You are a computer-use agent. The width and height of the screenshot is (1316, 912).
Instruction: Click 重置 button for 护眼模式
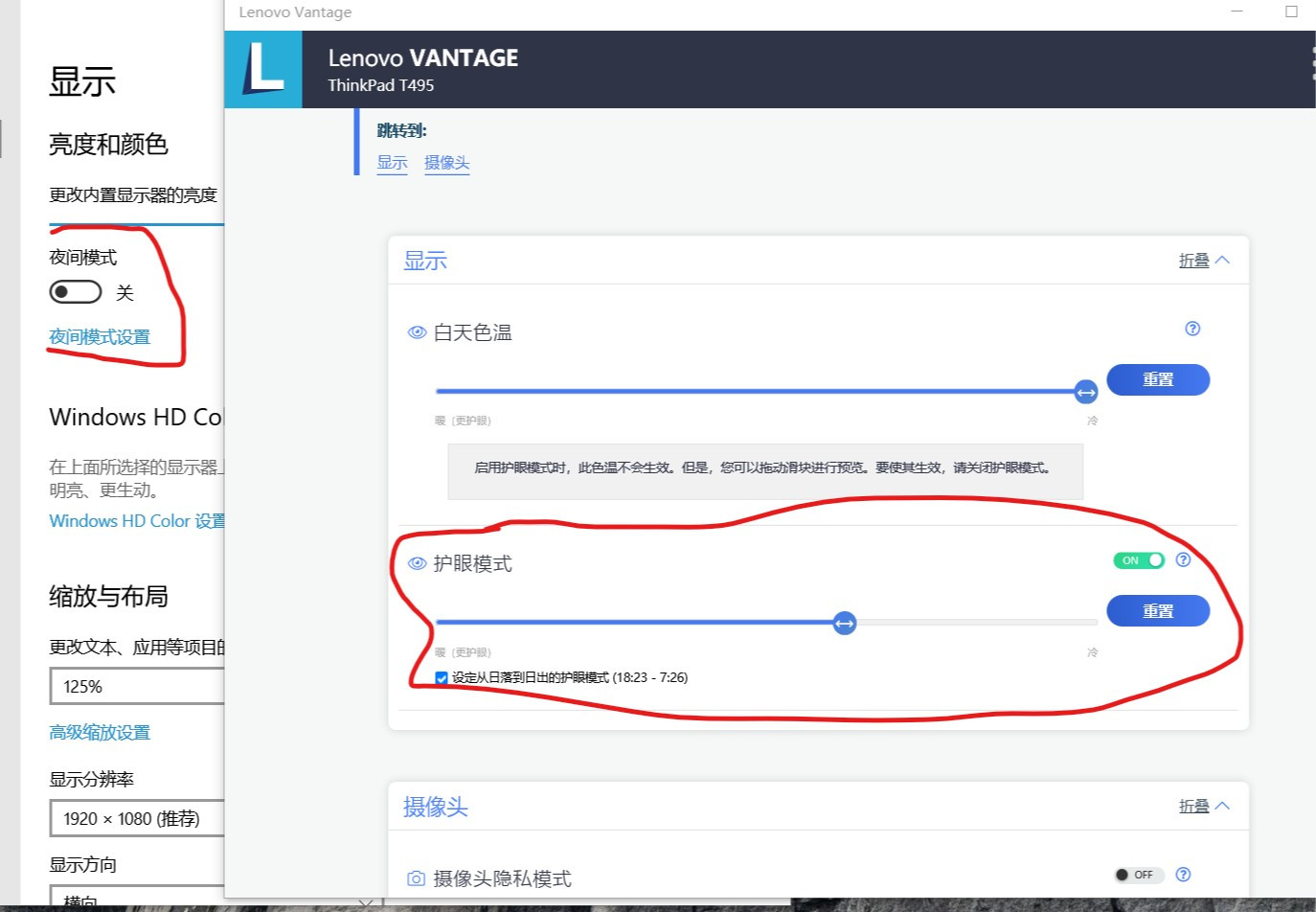pos(1158,610)
